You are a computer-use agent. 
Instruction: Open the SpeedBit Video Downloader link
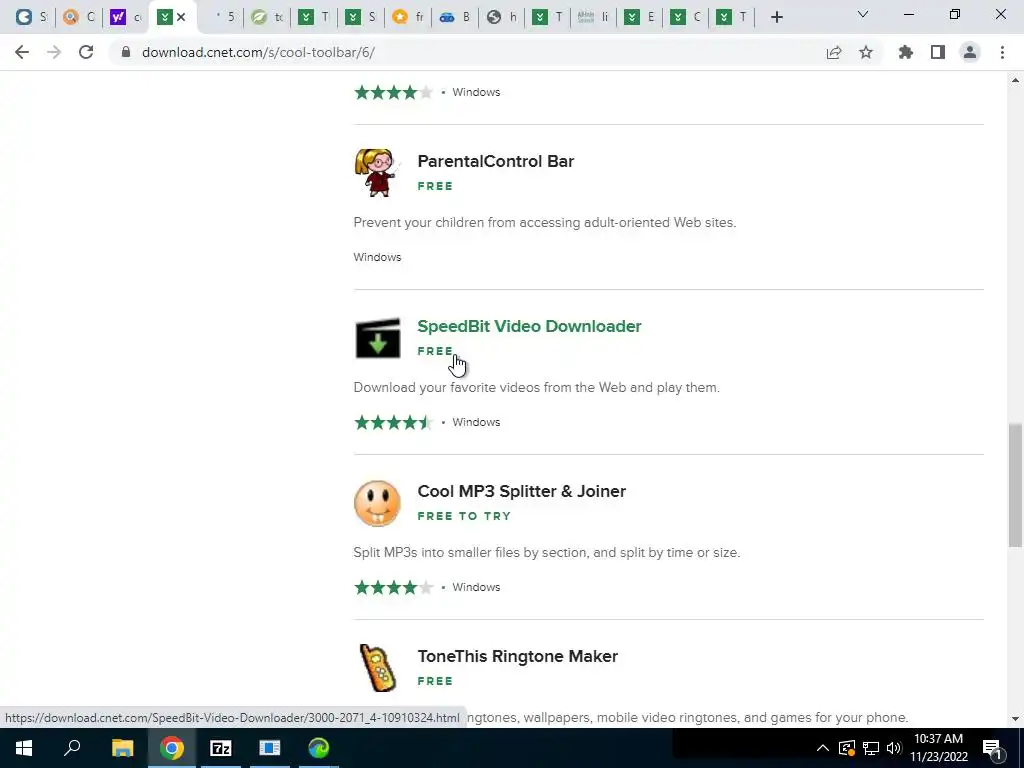(x=529, y=326)
